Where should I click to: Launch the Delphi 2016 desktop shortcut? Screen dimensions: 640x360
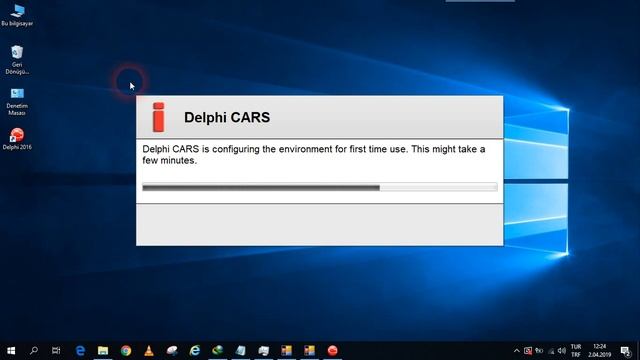[17, 139]
